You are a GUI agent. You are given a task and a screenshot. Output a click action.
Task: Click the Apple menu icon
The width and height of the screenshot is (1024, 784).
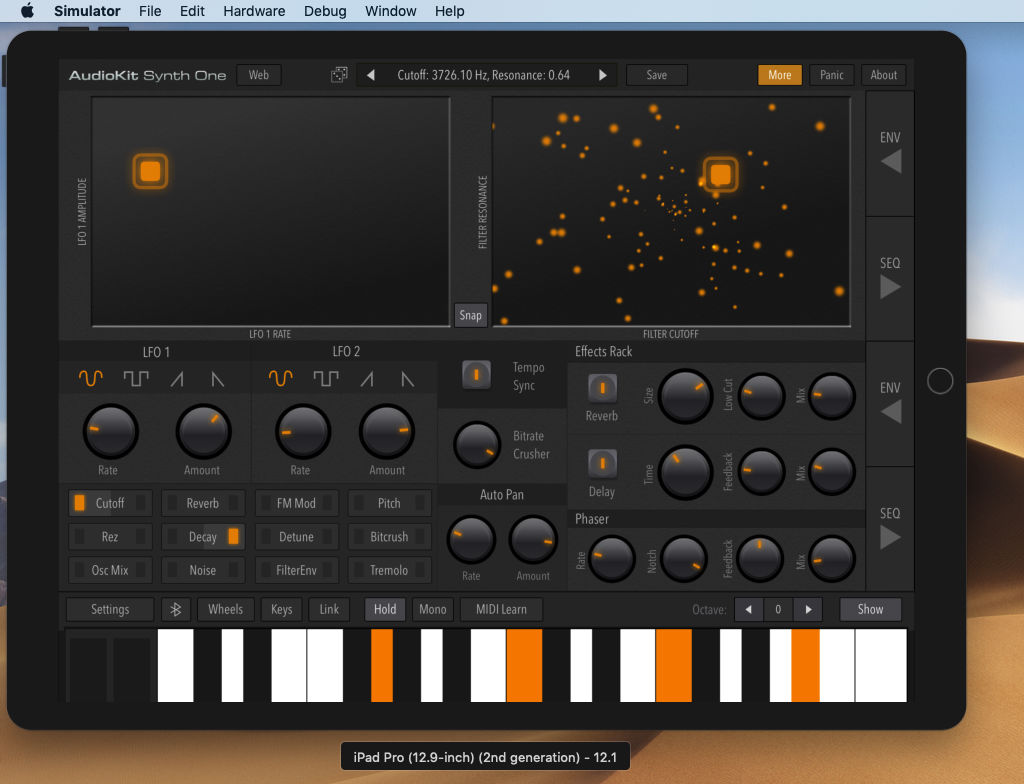pyautogui.click(x=27, y=11)
